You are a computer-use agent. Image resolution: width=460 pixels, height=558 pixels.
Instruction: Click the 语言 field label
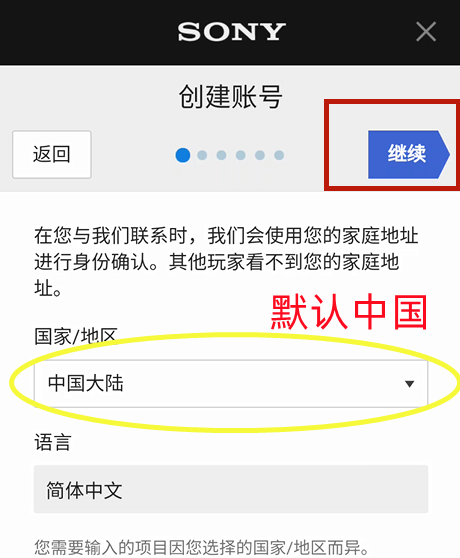(x=53, y=442)
